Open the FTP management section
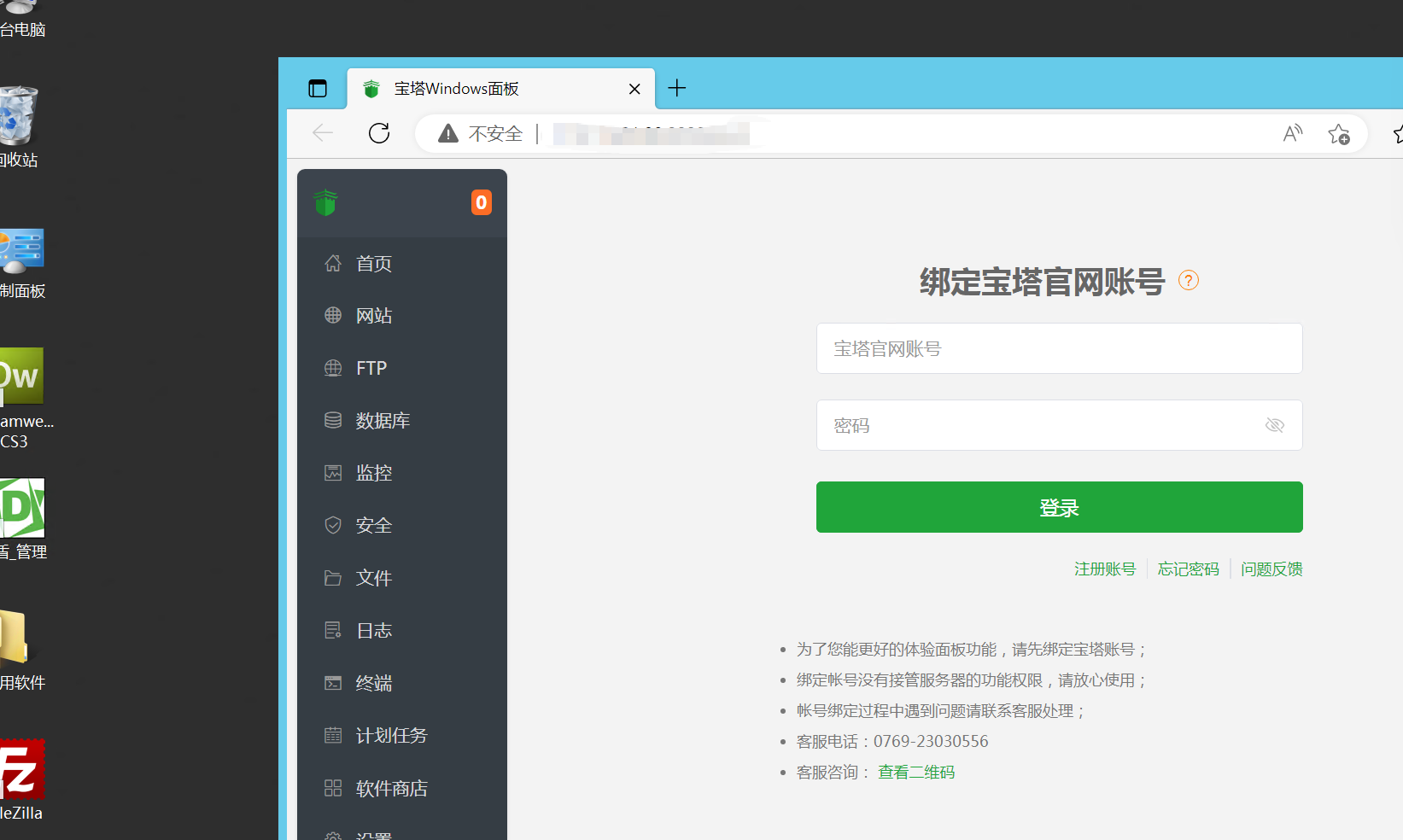 coord(371,368)
